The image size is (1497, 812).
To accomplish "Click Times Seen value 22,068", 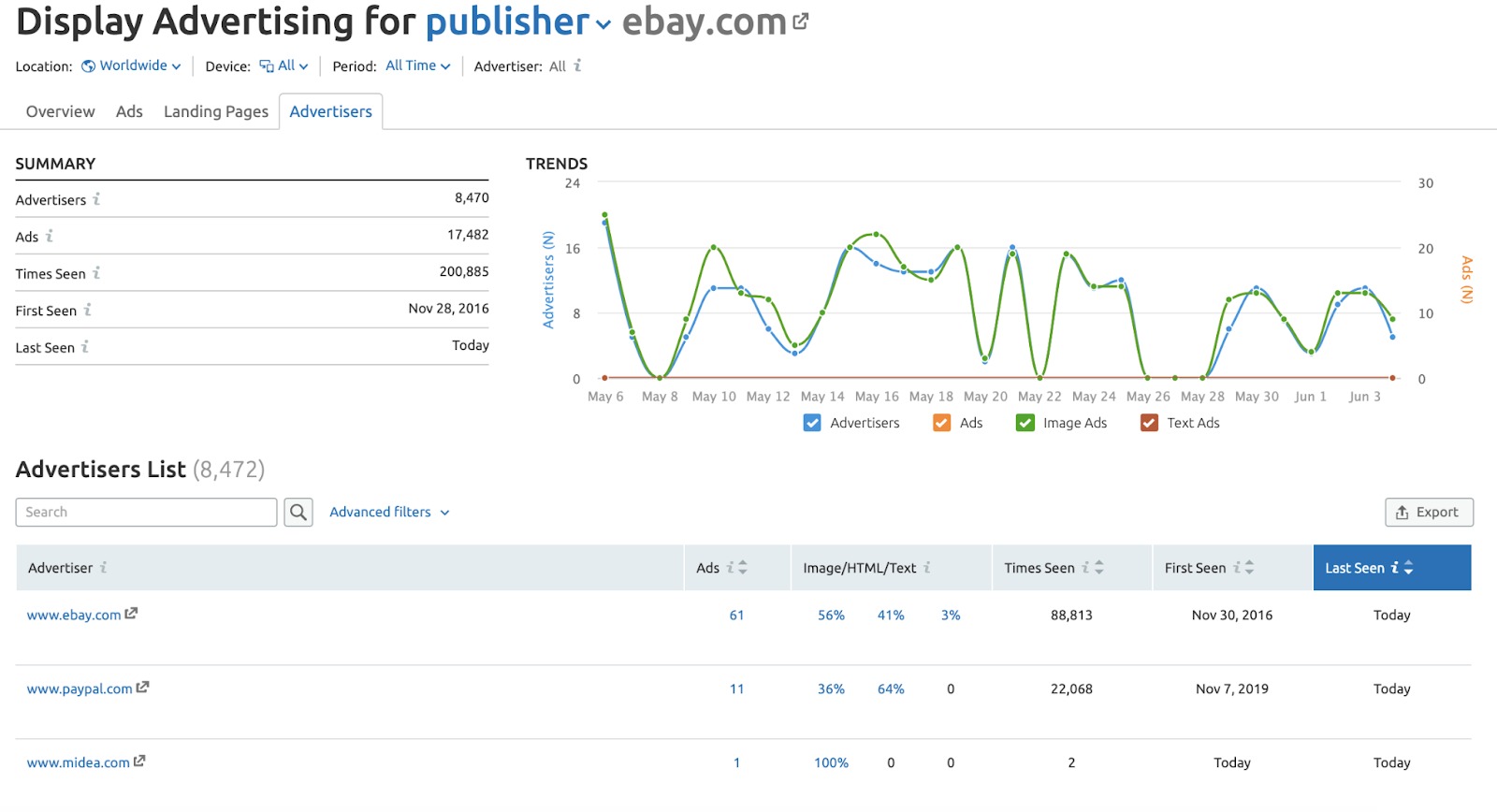I will pos(1071,689).
